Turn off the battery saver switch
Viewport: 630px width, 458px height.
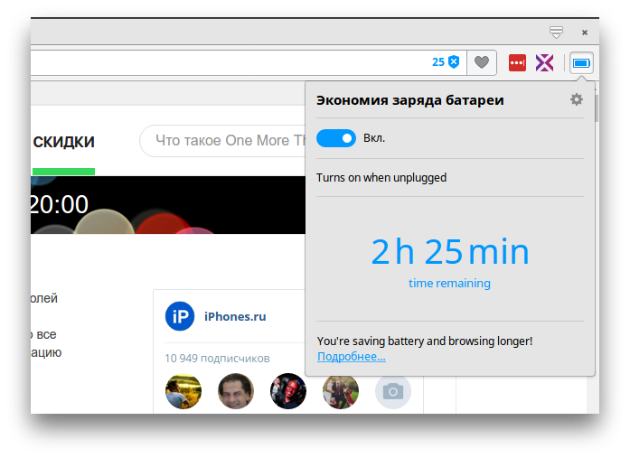coord(336,138)
